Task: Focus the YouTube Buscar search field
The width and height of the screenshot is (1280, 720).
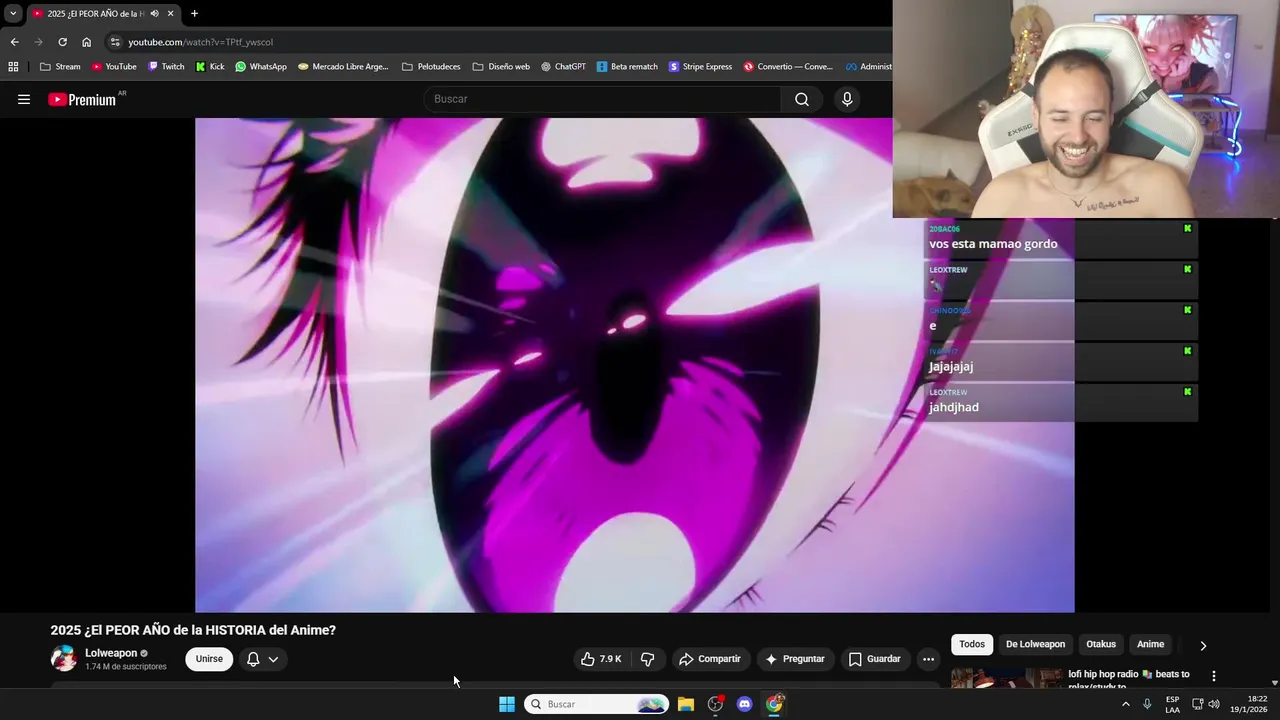Action: tap(603, 99)
